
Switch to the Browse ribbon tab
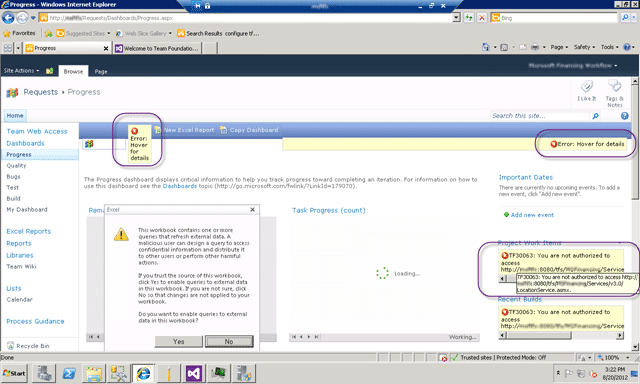click(x=73, y=71)
